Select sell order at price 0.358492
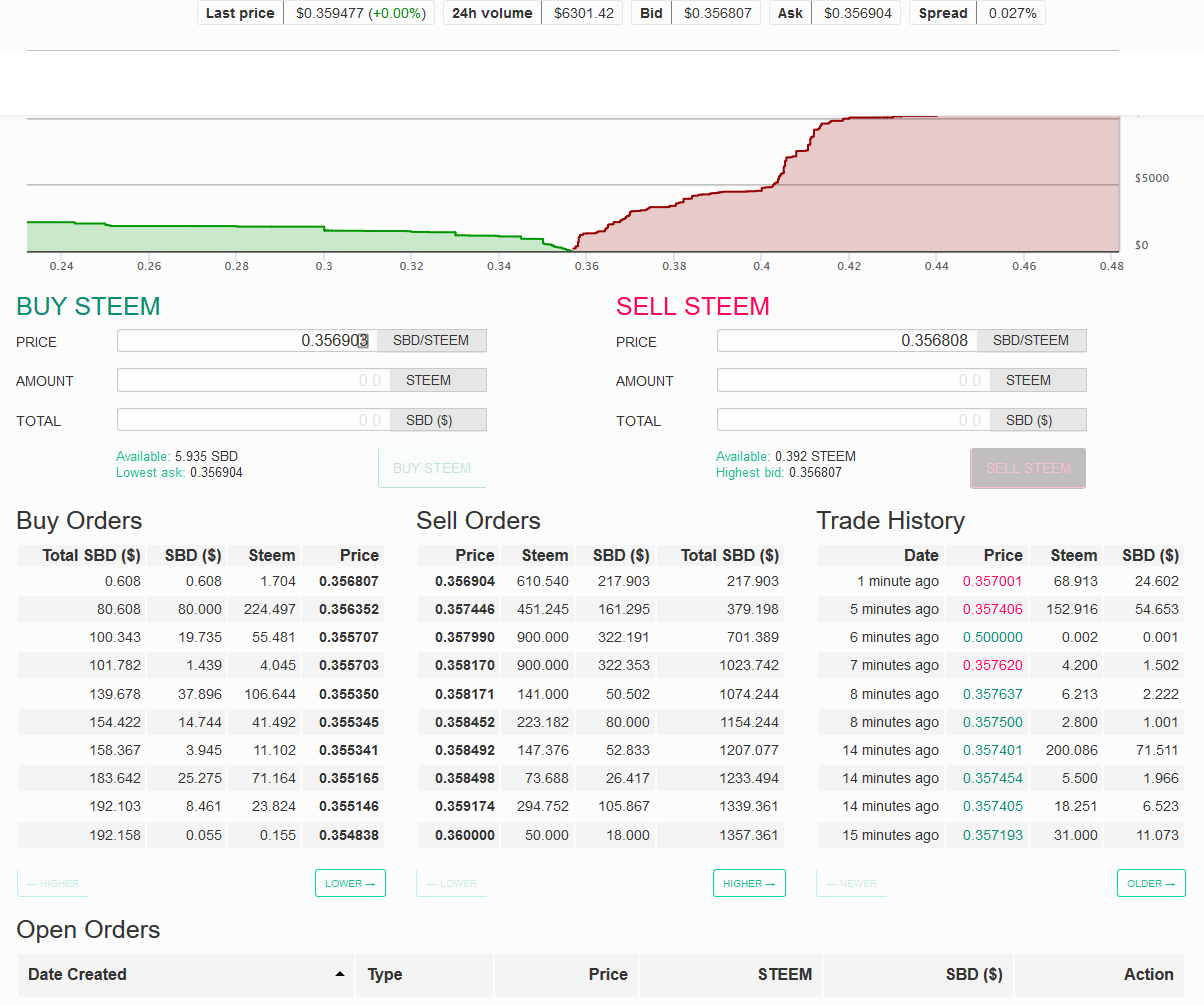Viewport: 1204px width, 1005px height. (x=600, y=750)
